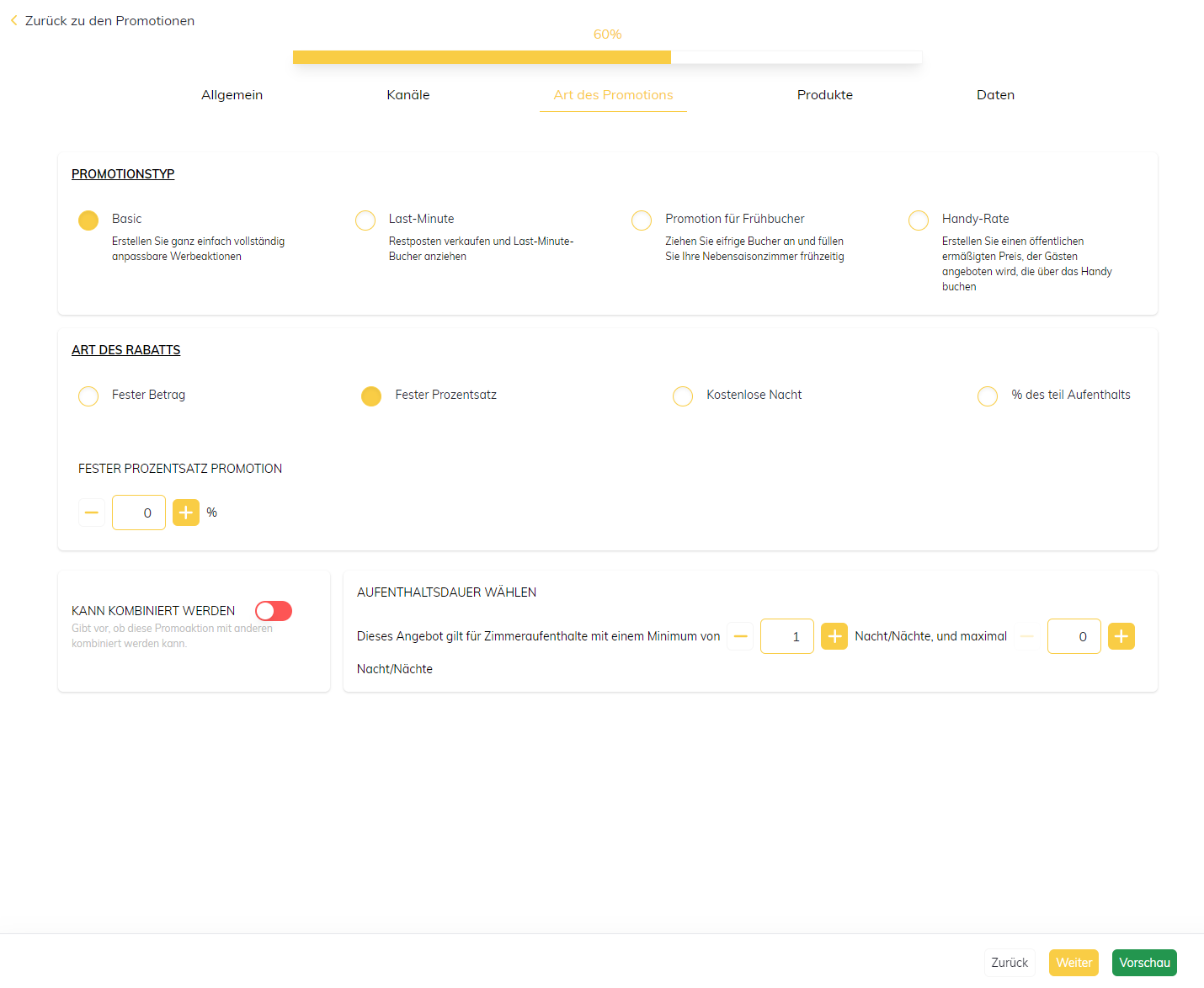Toggle the Kann kombiniert werden switch
Viewport: 1204px width, 988px height.
[274, 611]
